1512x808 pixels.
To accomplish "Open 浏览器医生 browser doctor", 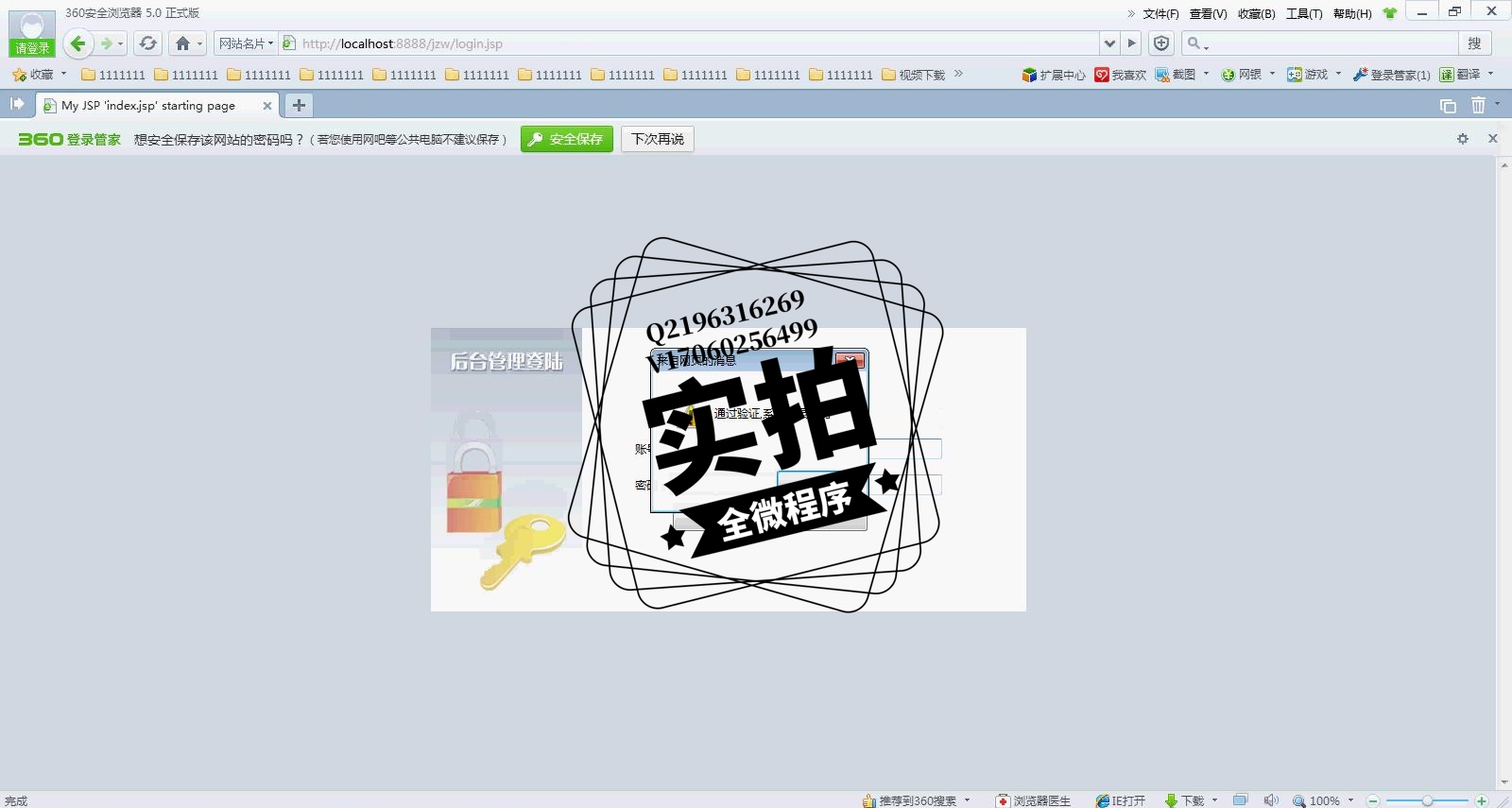I will (x=1034, y=800).
